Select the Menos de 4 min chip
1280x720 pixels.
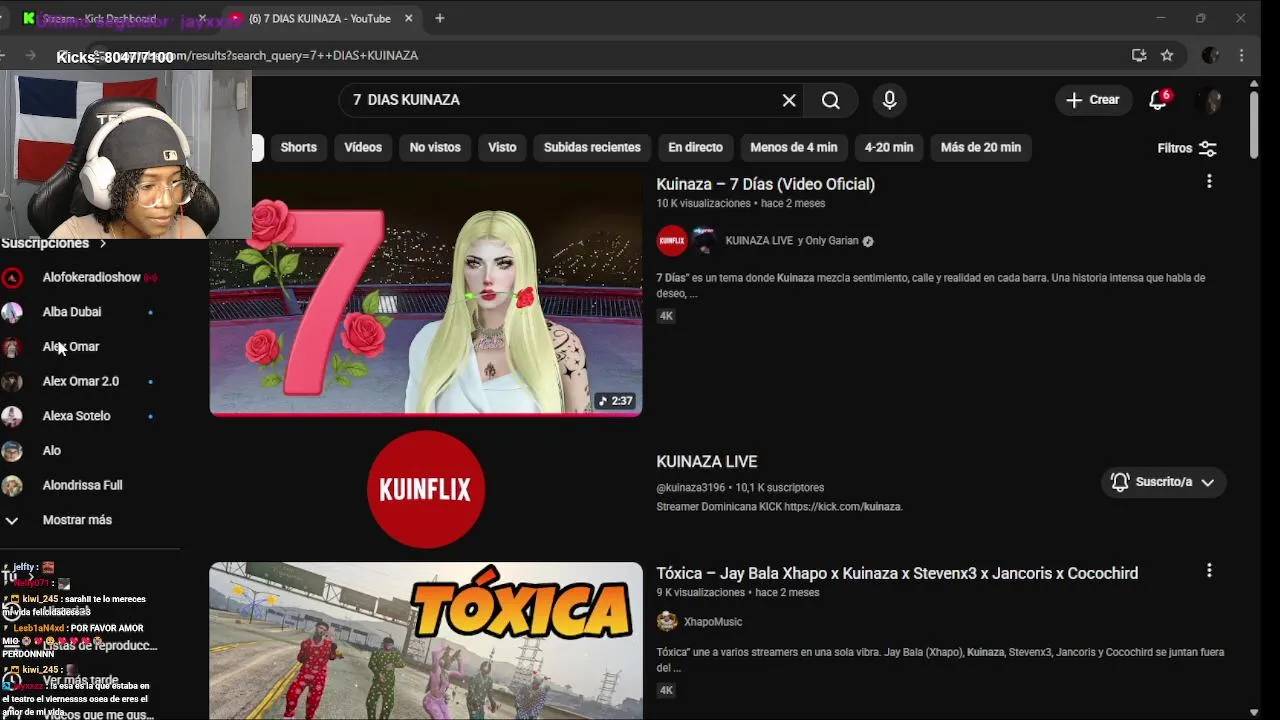[x=794, y=147]
